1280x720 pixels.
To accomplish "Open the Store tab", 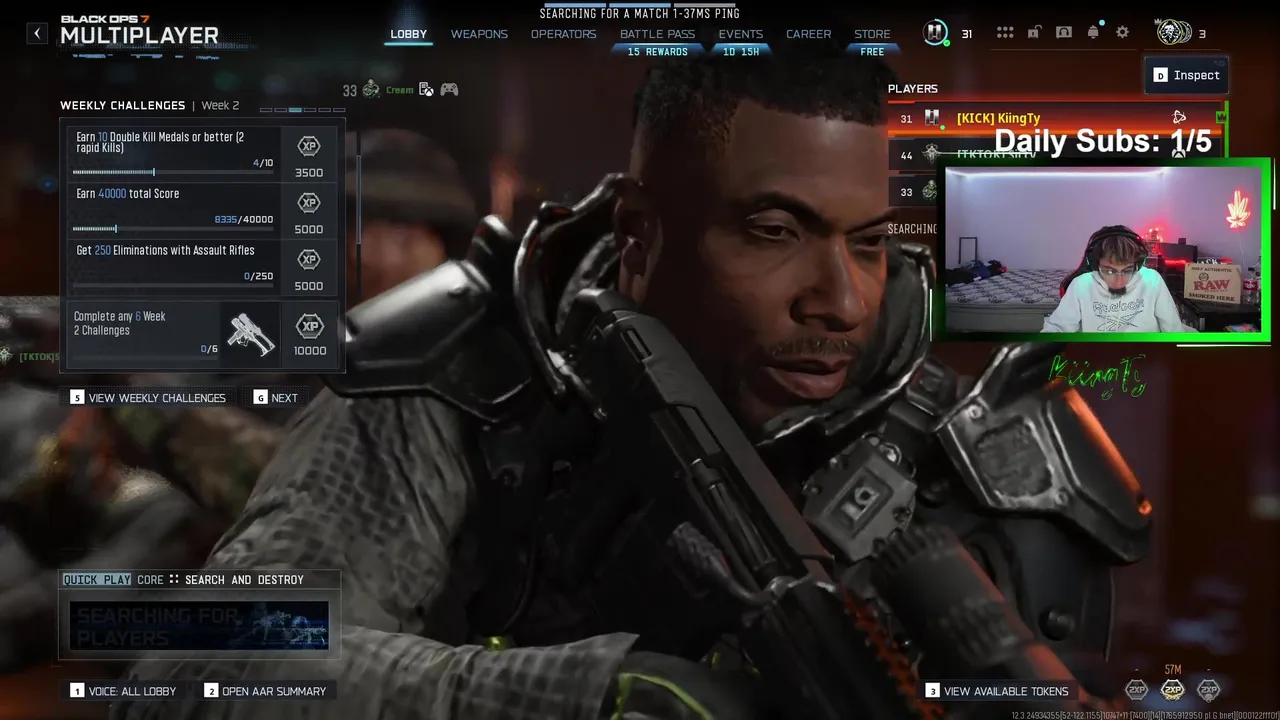I will 872,34.
